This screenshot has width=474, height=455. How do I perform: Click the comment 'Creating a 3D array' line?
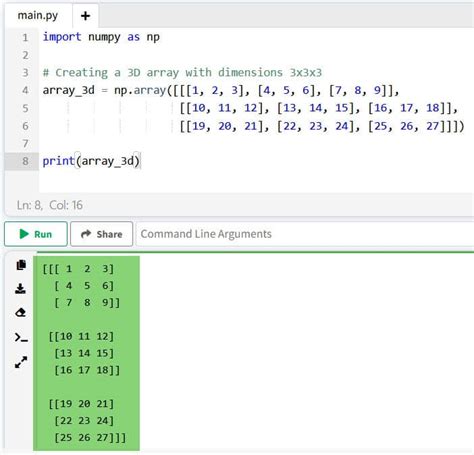pyautogui.click(x=182, y=73)
